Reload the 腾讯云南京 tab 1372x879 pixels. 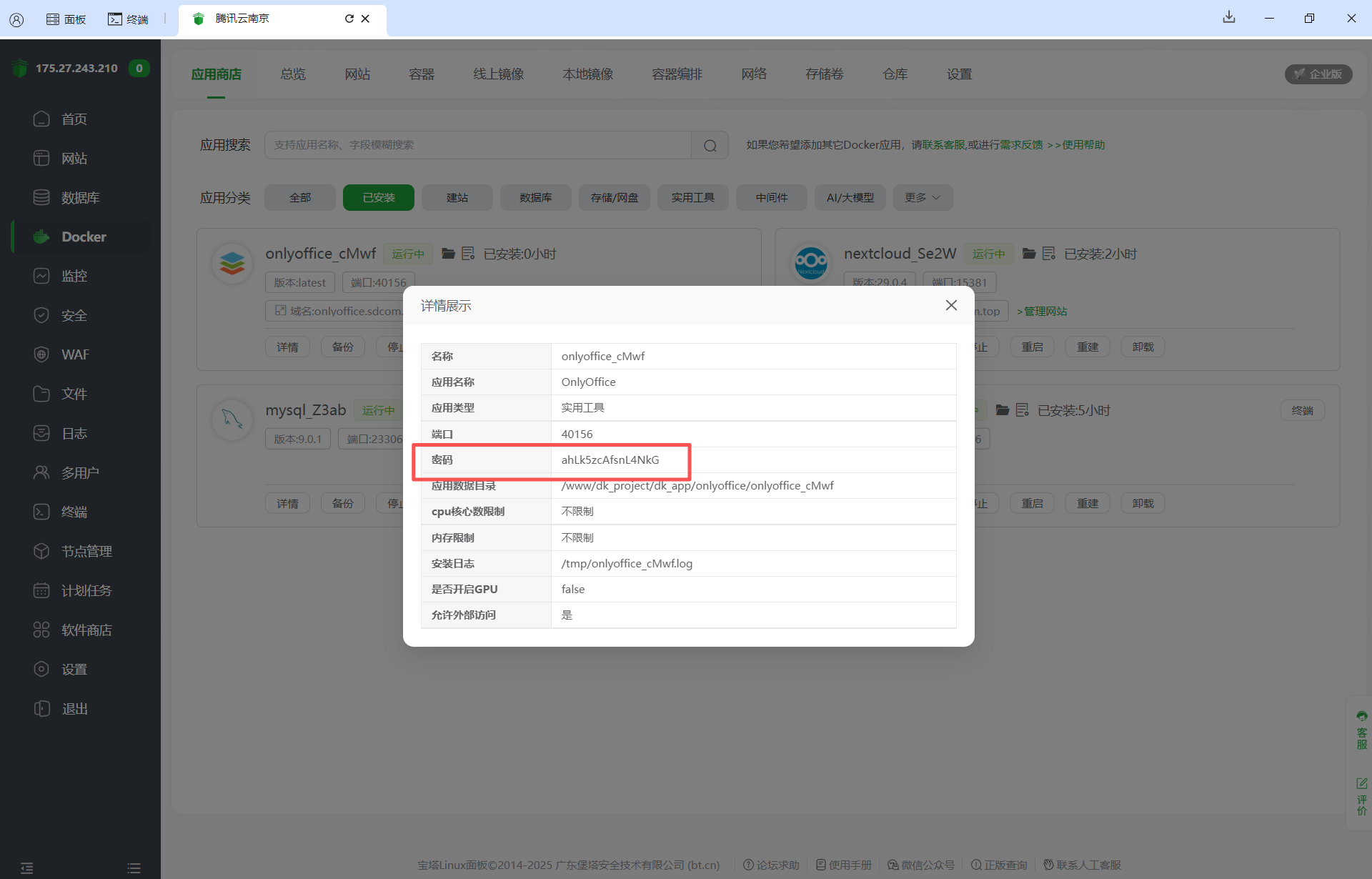coord(349,19)
